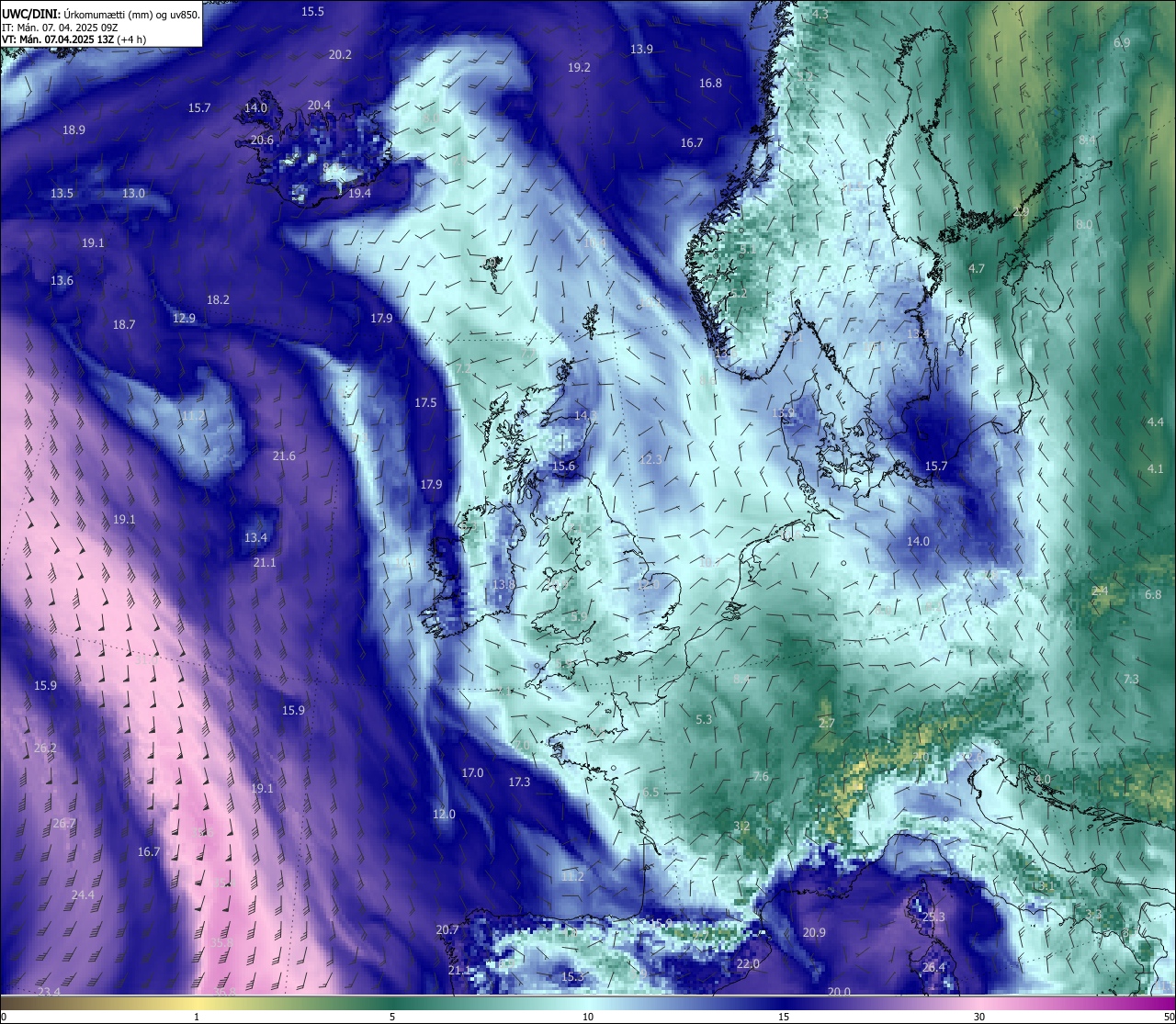
Task: Click the 13.5 value on the map
Action: pos(62,193)
